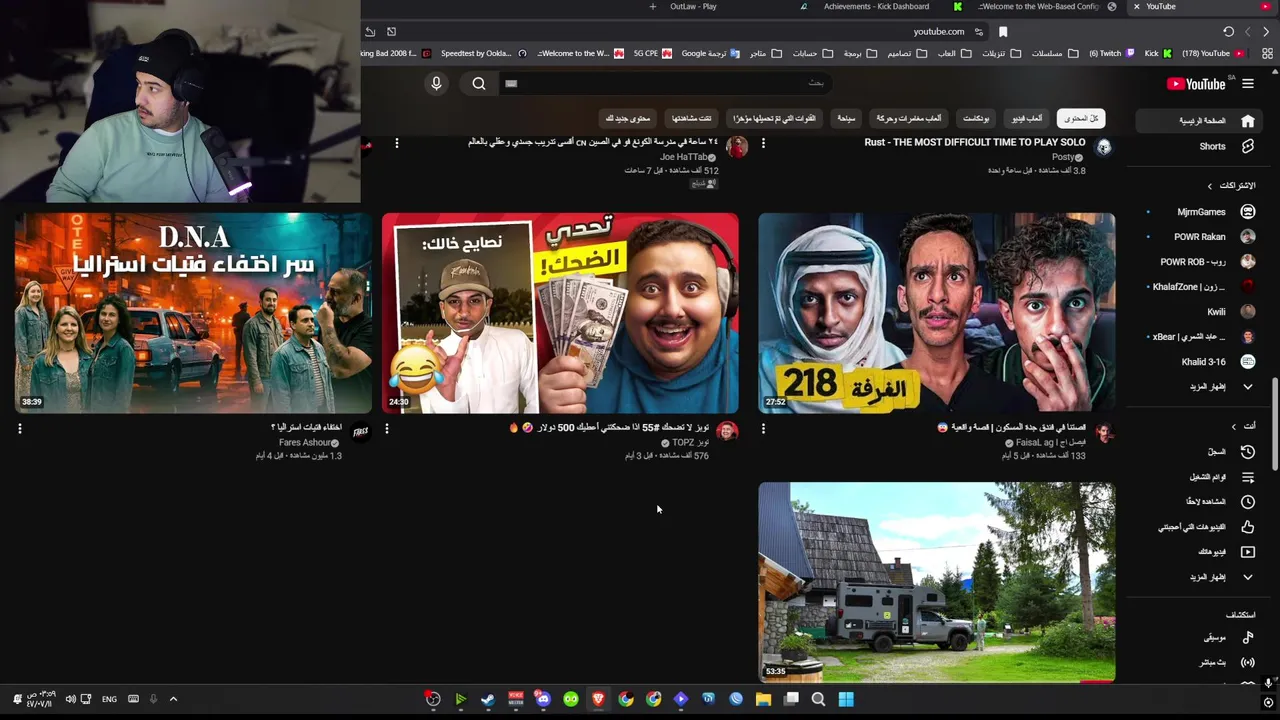
Task: Open Music note icon under Explore
Action: [1248, 637]
